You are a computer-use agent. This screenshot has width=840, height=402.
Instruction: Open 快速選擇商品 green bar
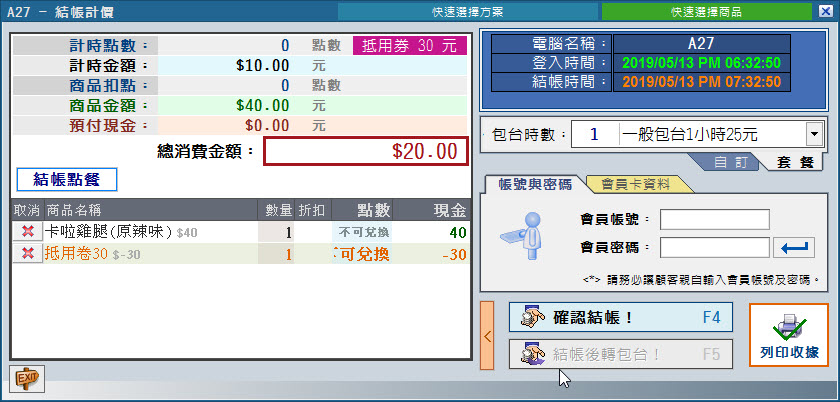point(714,11)
